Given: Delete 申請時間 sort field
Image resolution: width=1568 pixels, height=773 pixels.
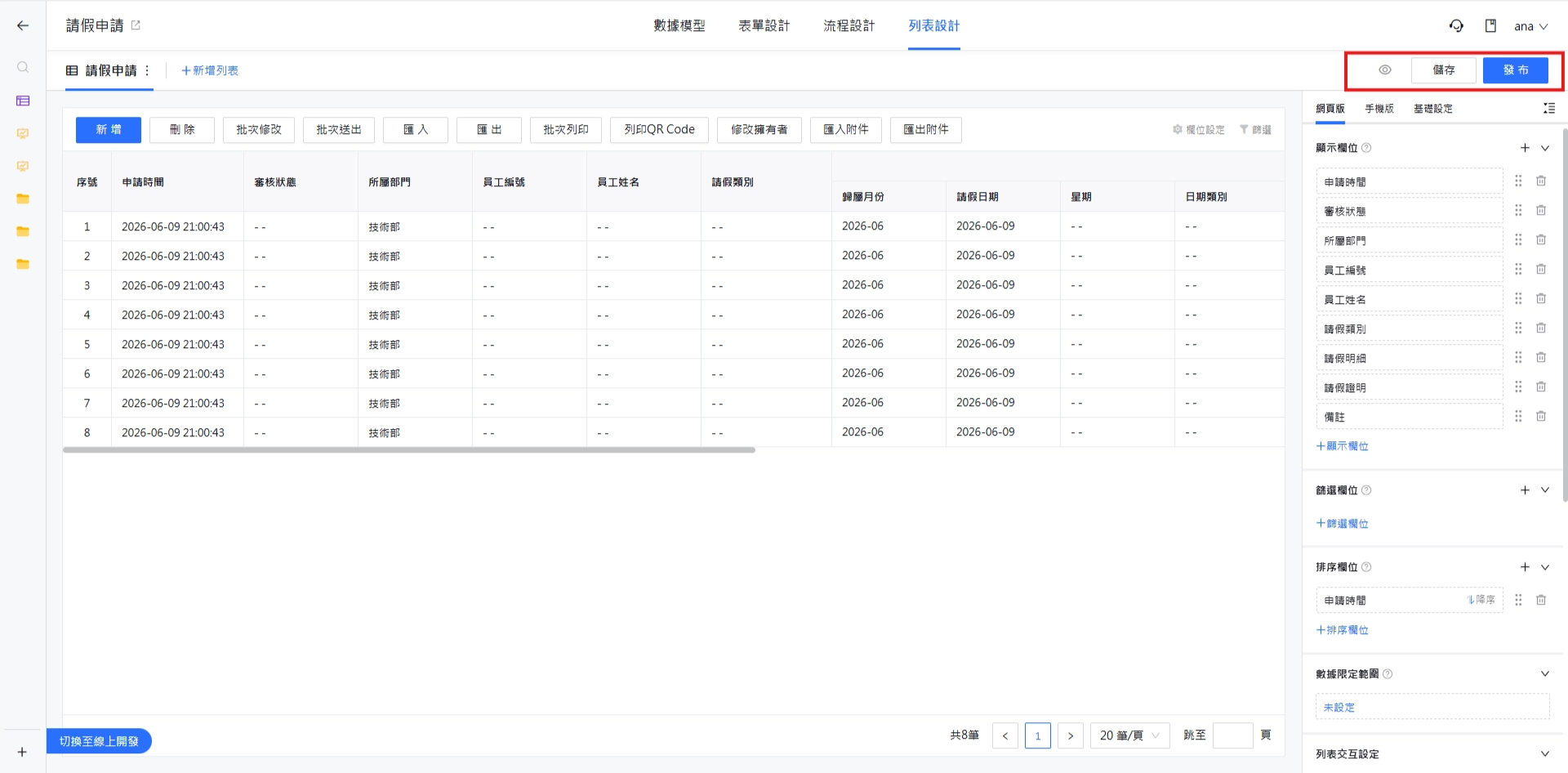Looking at the screenshot, I should tap(1541, 601).
